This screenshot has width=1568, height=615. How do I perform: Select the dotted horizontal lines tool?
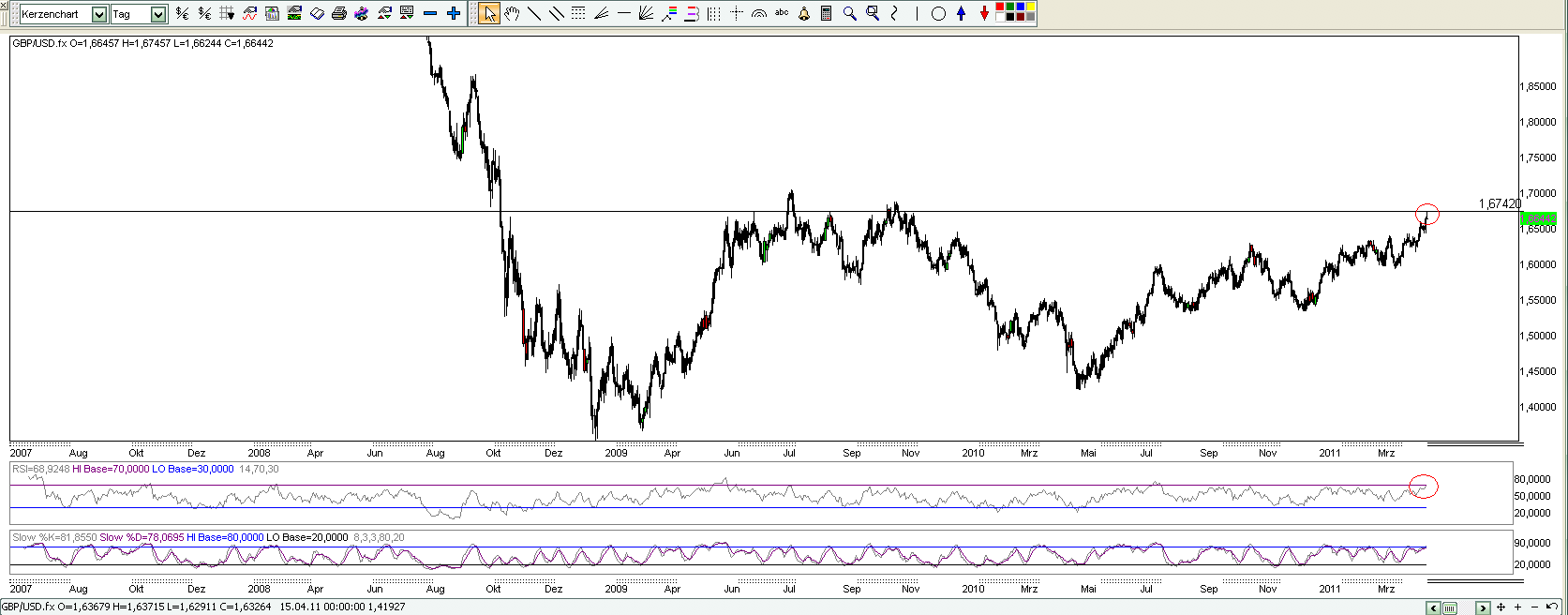pyautogui.click(x=578, y=13)
